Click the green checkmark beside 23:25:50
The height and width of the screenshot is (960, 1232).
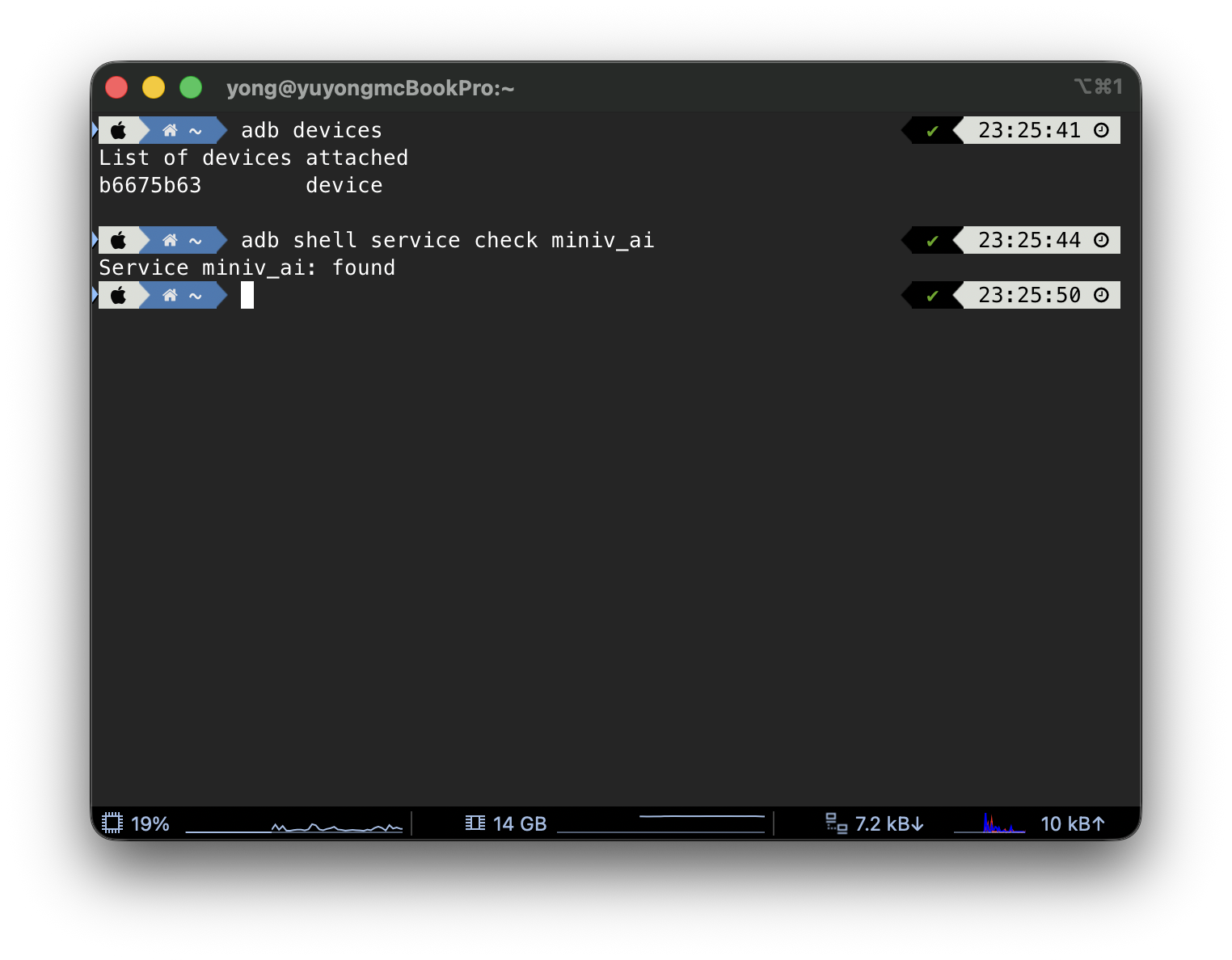tap(932, 296)
